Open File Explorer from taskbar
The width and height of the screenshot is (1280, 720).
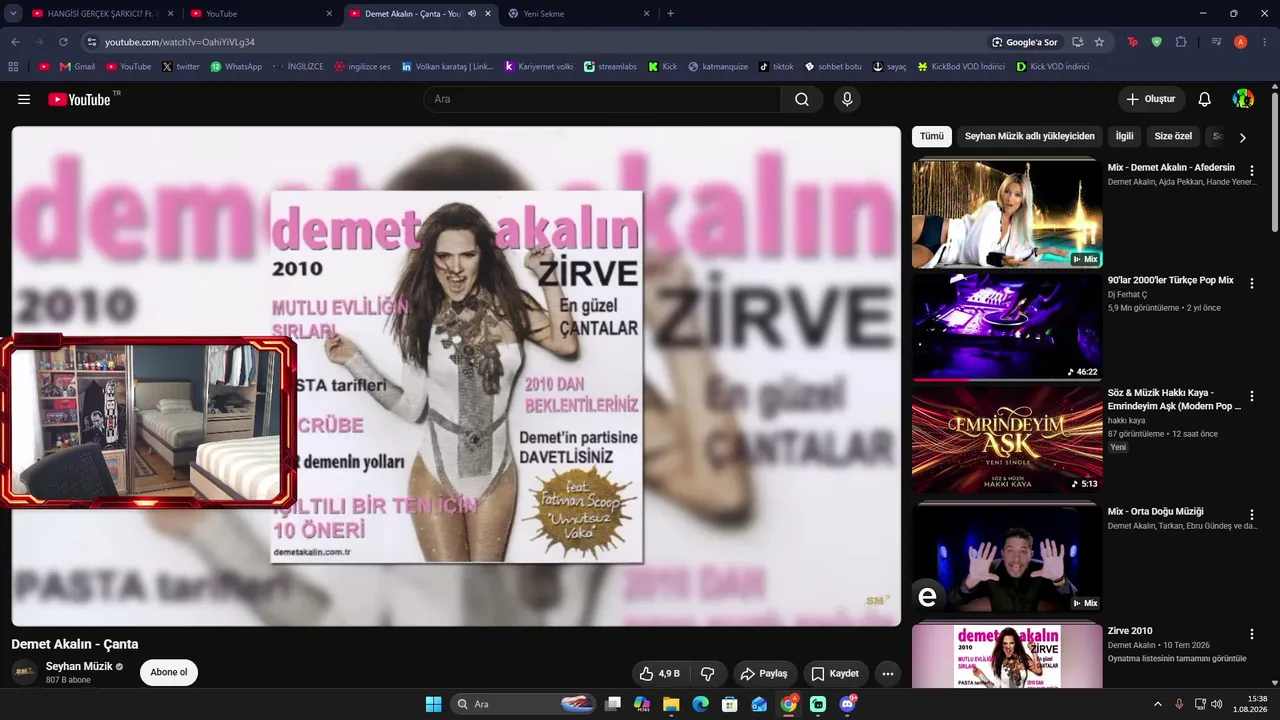pyautogui.click(x=671, y=704)
